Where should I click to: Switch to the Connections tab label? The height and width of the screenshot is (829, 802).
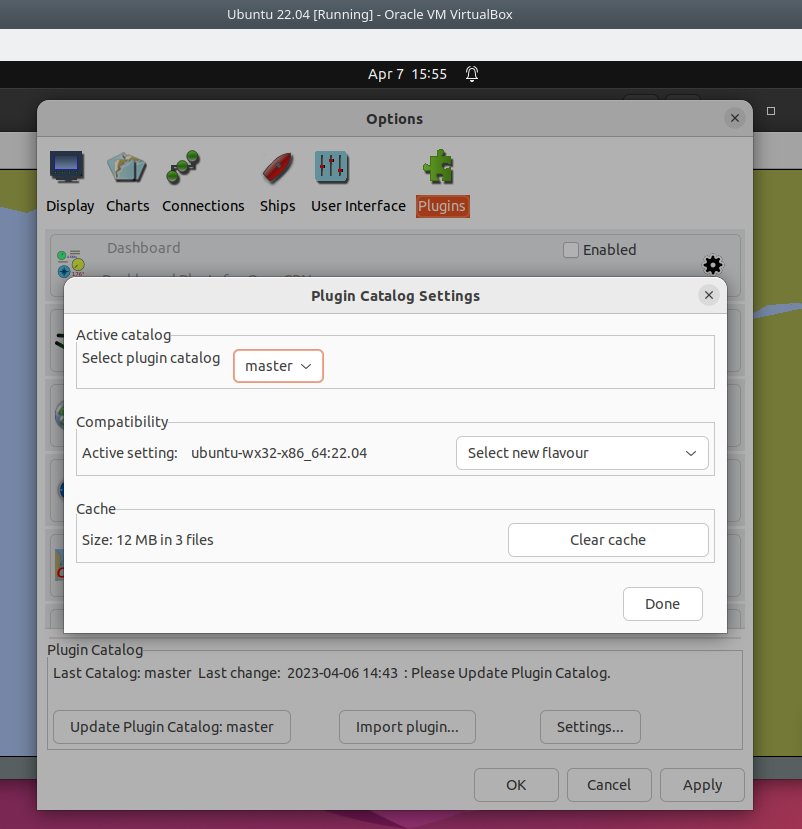coord(203,206)
